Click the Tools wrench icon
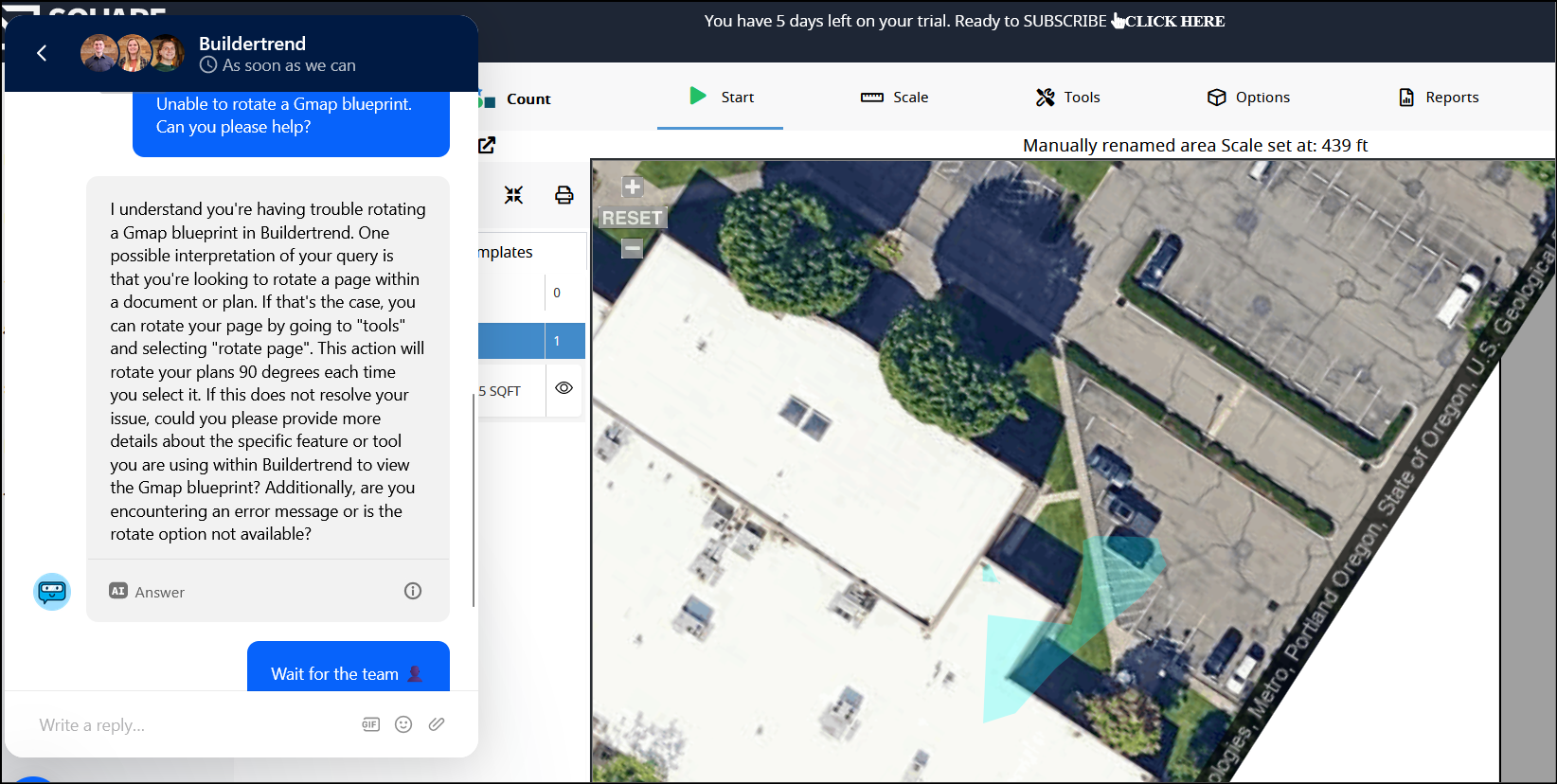Image resolution: width=1557 pixels, height=784 pixels. point(1045,97)
